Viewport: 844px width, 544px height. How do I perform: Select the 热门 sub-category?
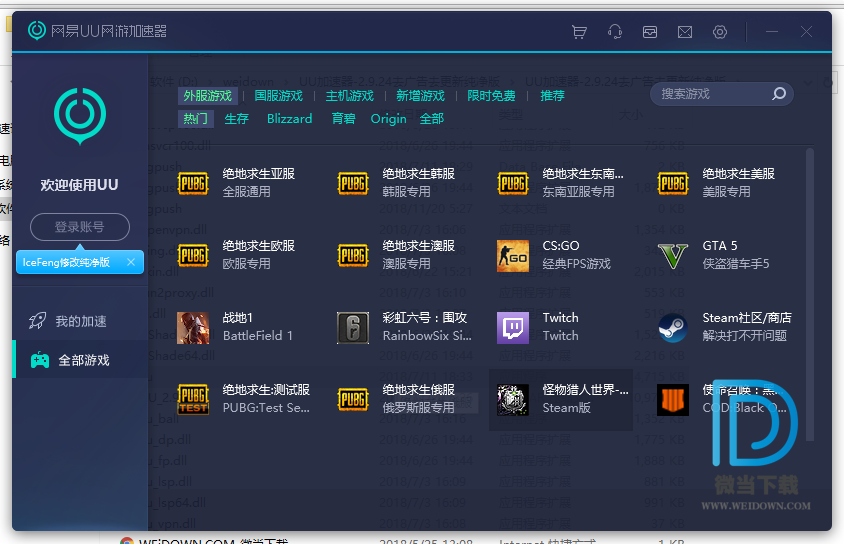[x=196, y=118]
